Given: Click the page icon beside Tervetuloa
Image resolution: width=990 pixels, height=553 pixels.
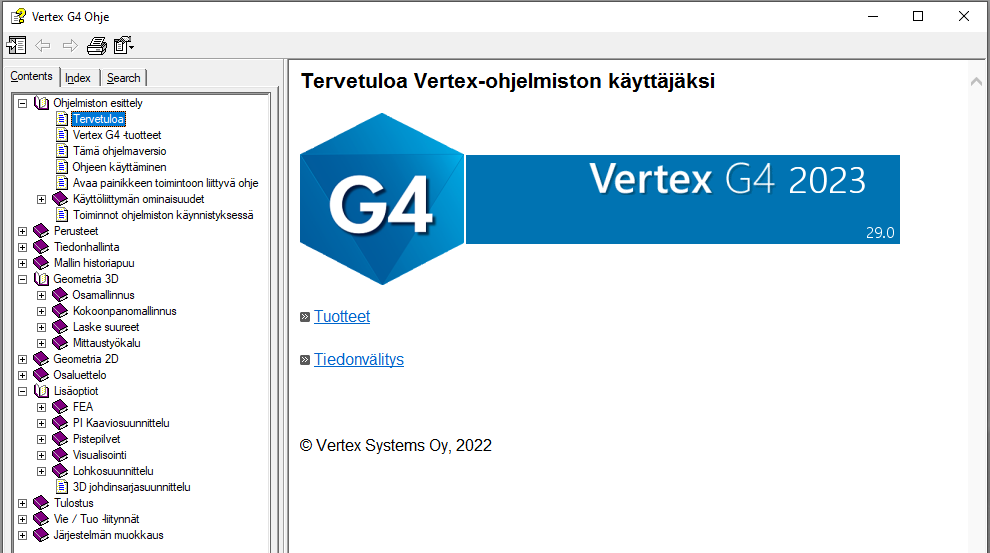Looking at the screenshot, I should 61,119.
